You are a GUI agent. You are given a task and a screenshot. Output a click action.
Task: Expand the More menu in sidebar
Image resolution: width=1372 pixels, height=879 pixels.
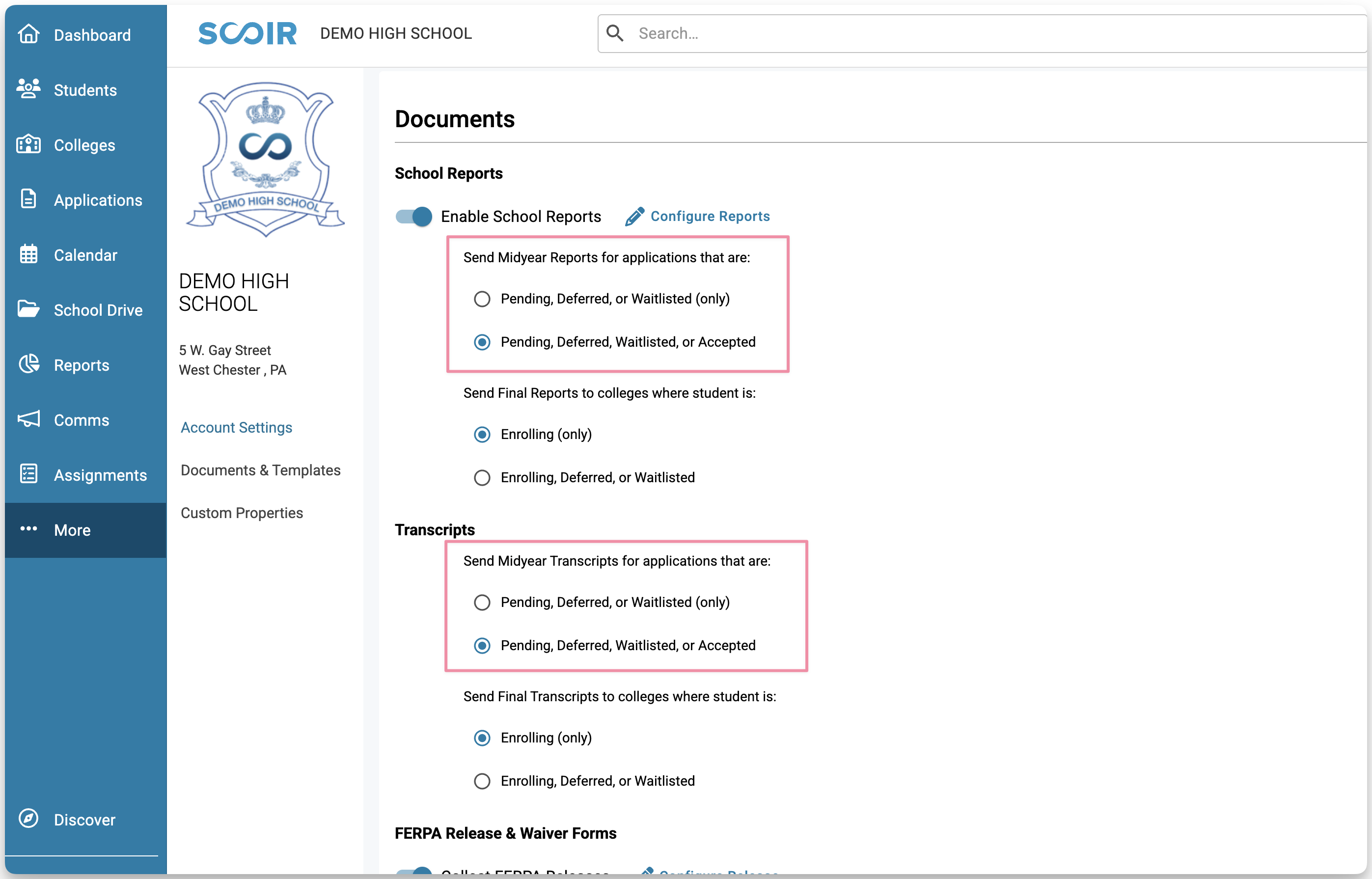tap(72, 530)
